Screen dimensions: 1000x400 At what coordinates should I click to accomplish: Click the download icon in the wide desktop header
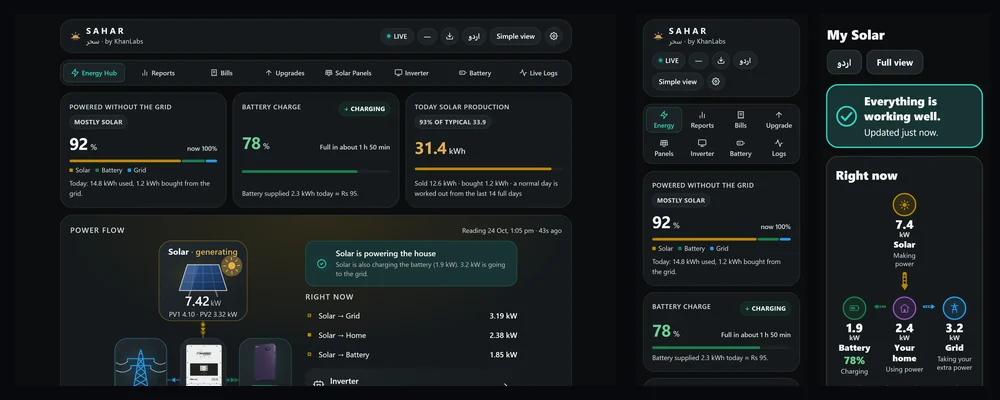tap(449, 36)
